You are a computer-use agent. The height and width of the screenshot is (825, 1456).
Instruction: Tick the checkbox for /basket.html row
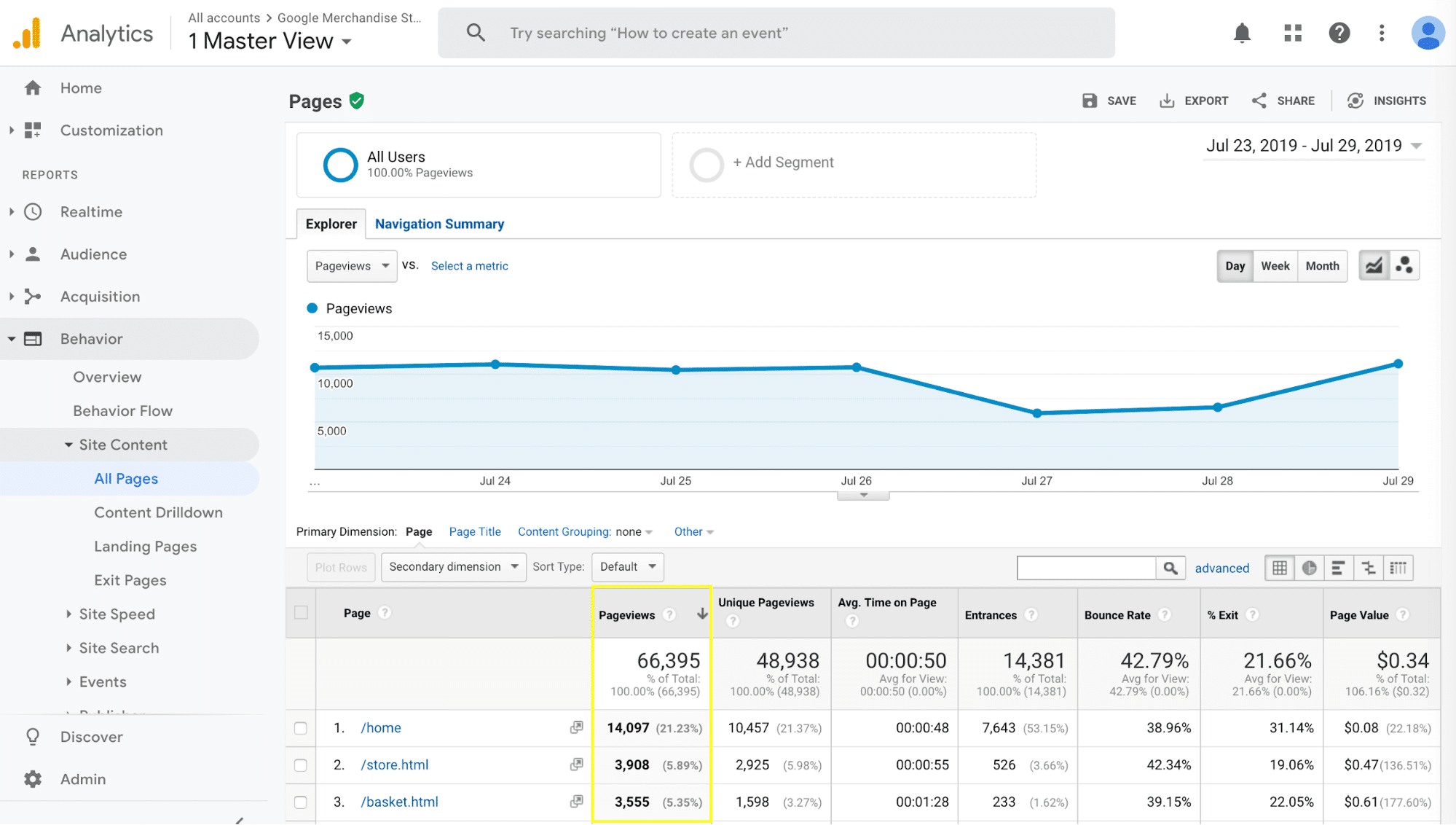point(300,802)
